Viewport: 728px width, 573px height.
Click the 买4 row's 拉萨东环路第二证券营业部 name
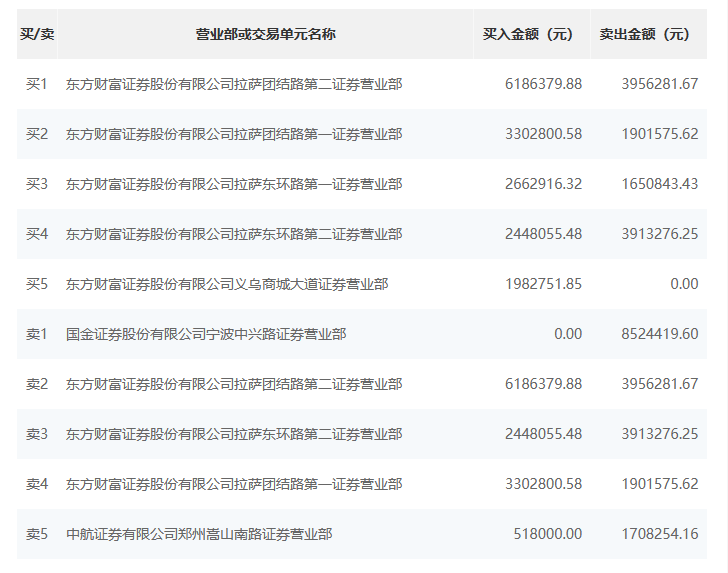tap(234, 234)
